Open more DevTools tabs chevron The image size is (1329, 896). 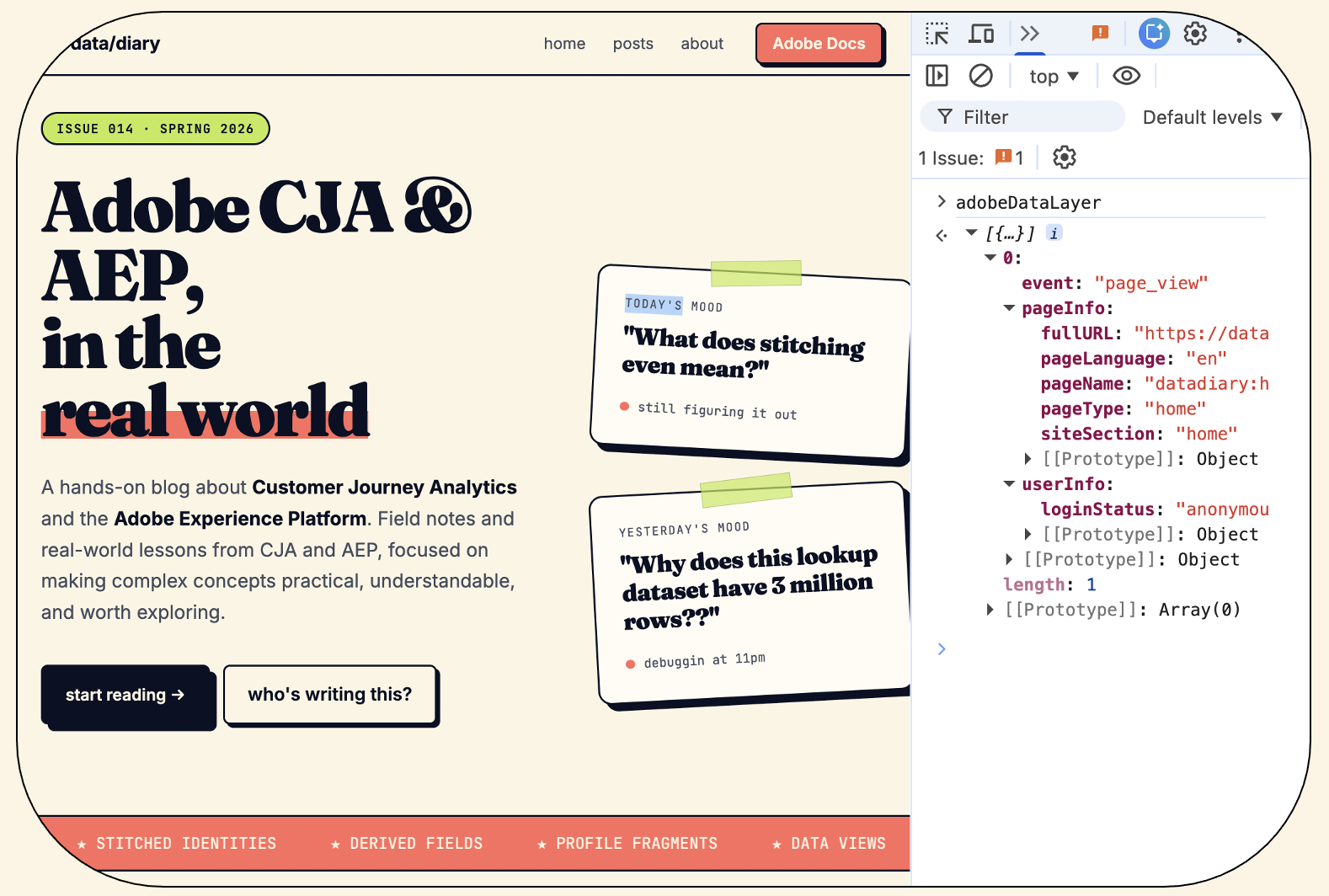tap(1029, 34)
